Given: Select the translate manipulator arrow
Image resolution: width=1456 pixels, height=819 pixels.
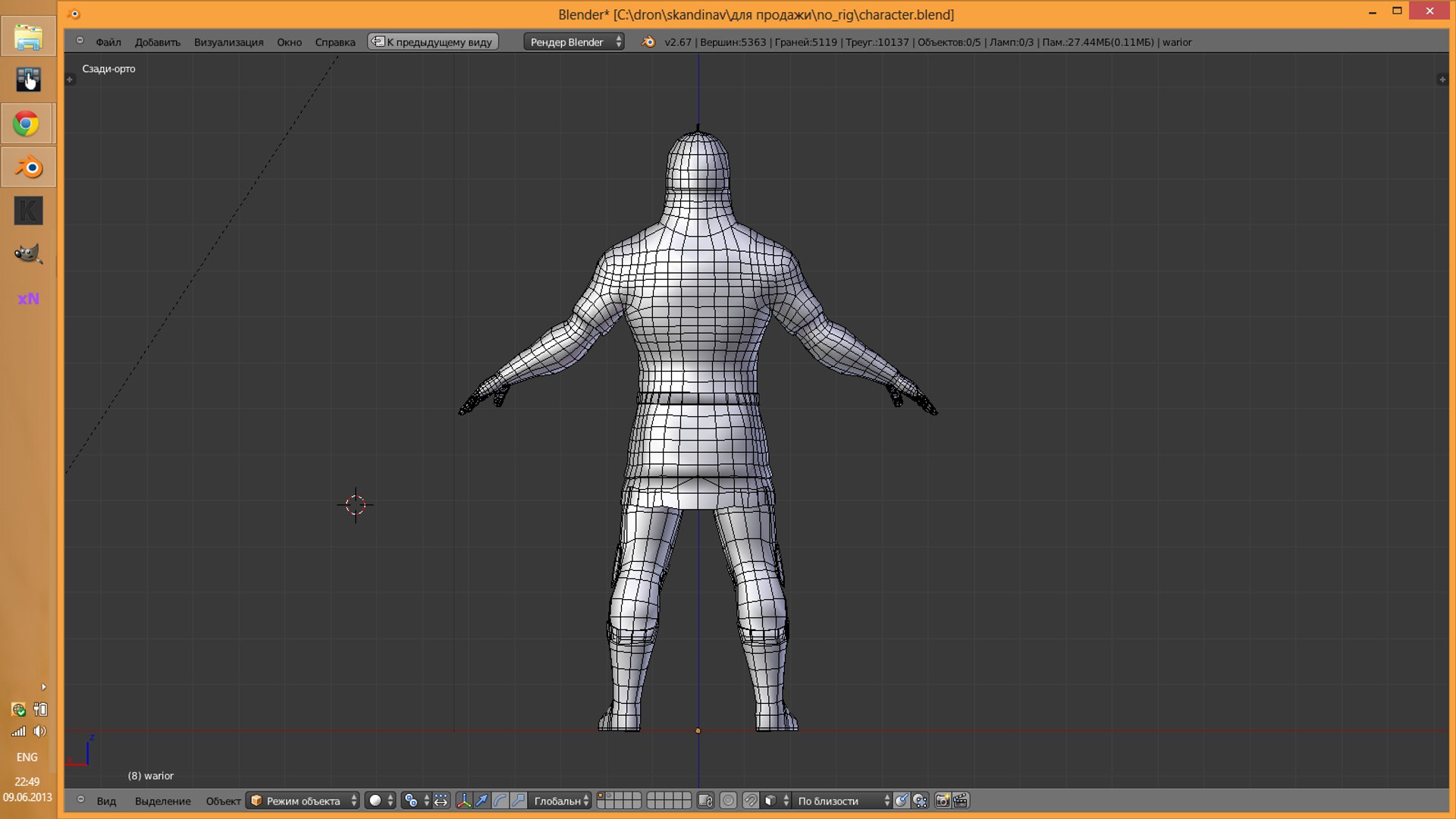Looking at the screenshot, I should pos(482,801).
